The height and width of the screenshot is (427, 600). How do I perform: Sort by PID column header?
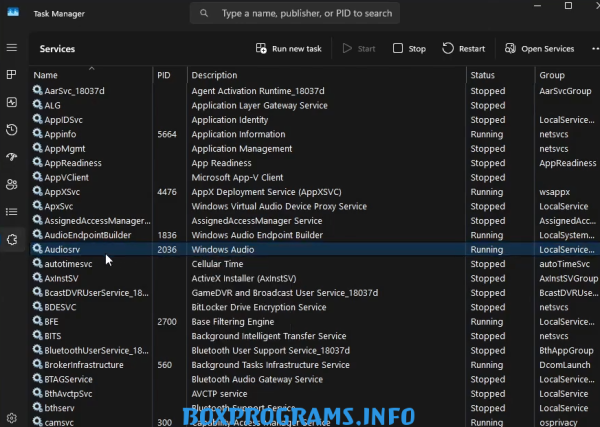pos(164,75)
